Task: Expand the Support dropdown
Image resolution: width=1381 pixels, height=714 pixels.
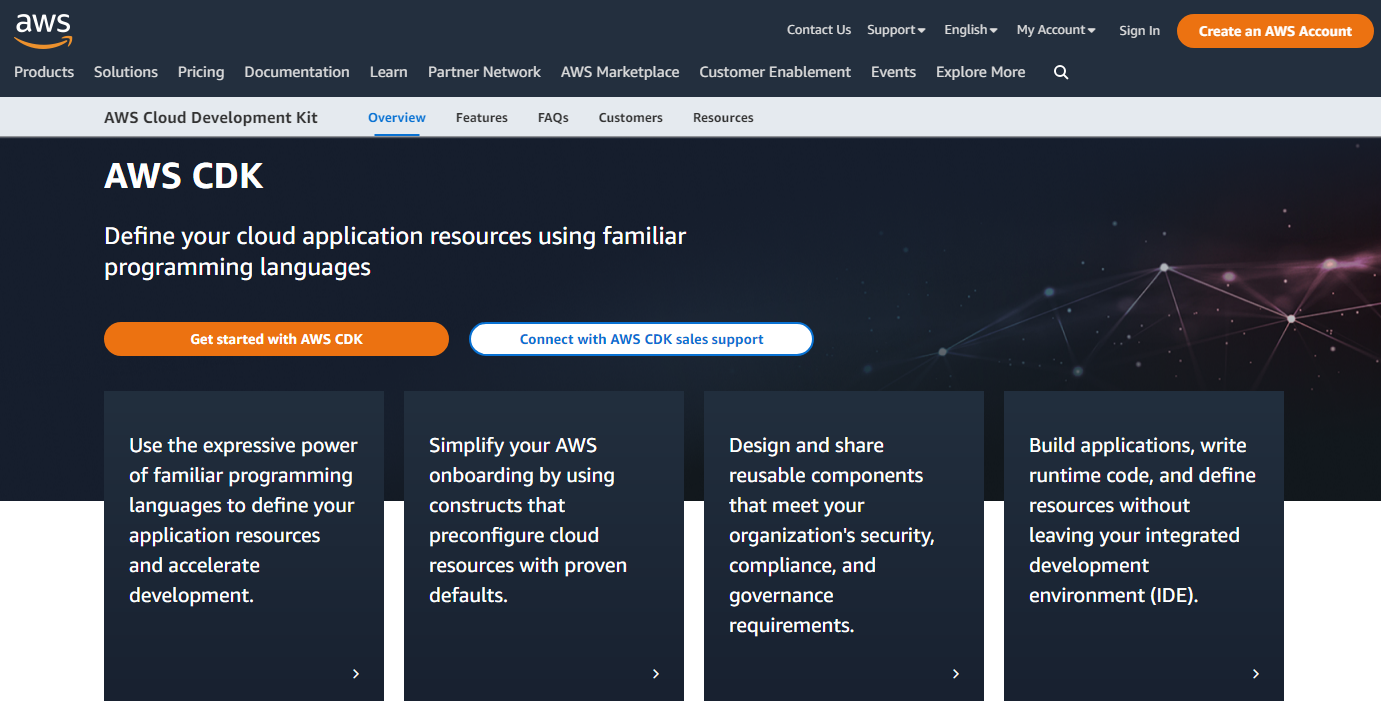Action: [x=894, y=30]
